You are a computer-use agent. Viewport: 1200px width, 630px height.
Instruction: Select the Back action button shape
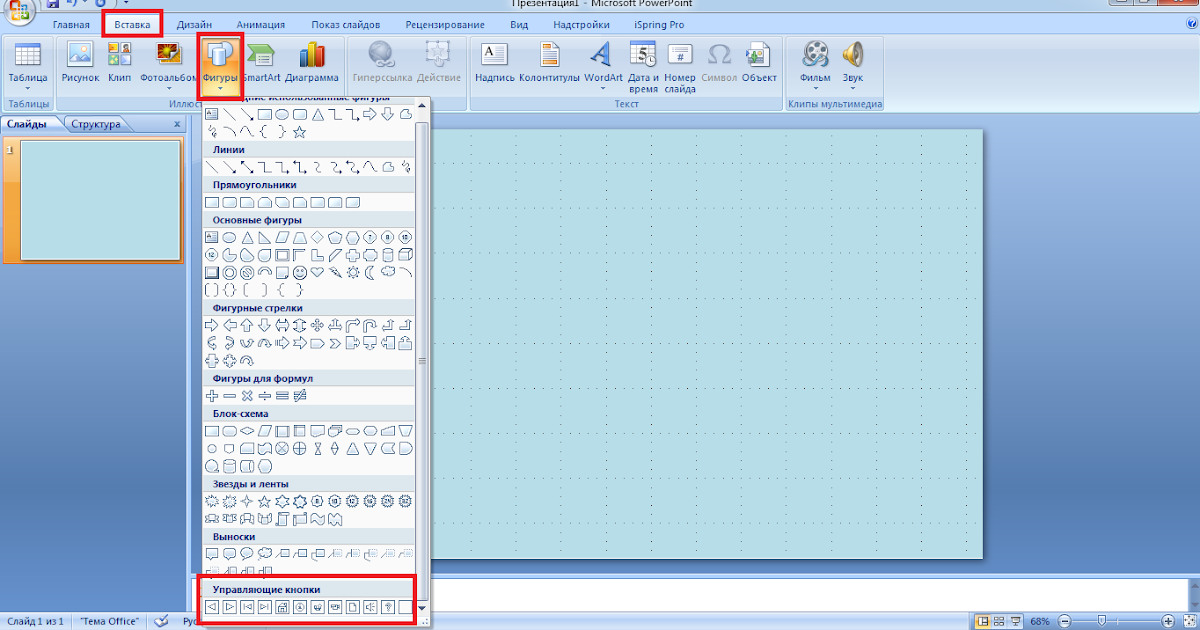[211, 607]
